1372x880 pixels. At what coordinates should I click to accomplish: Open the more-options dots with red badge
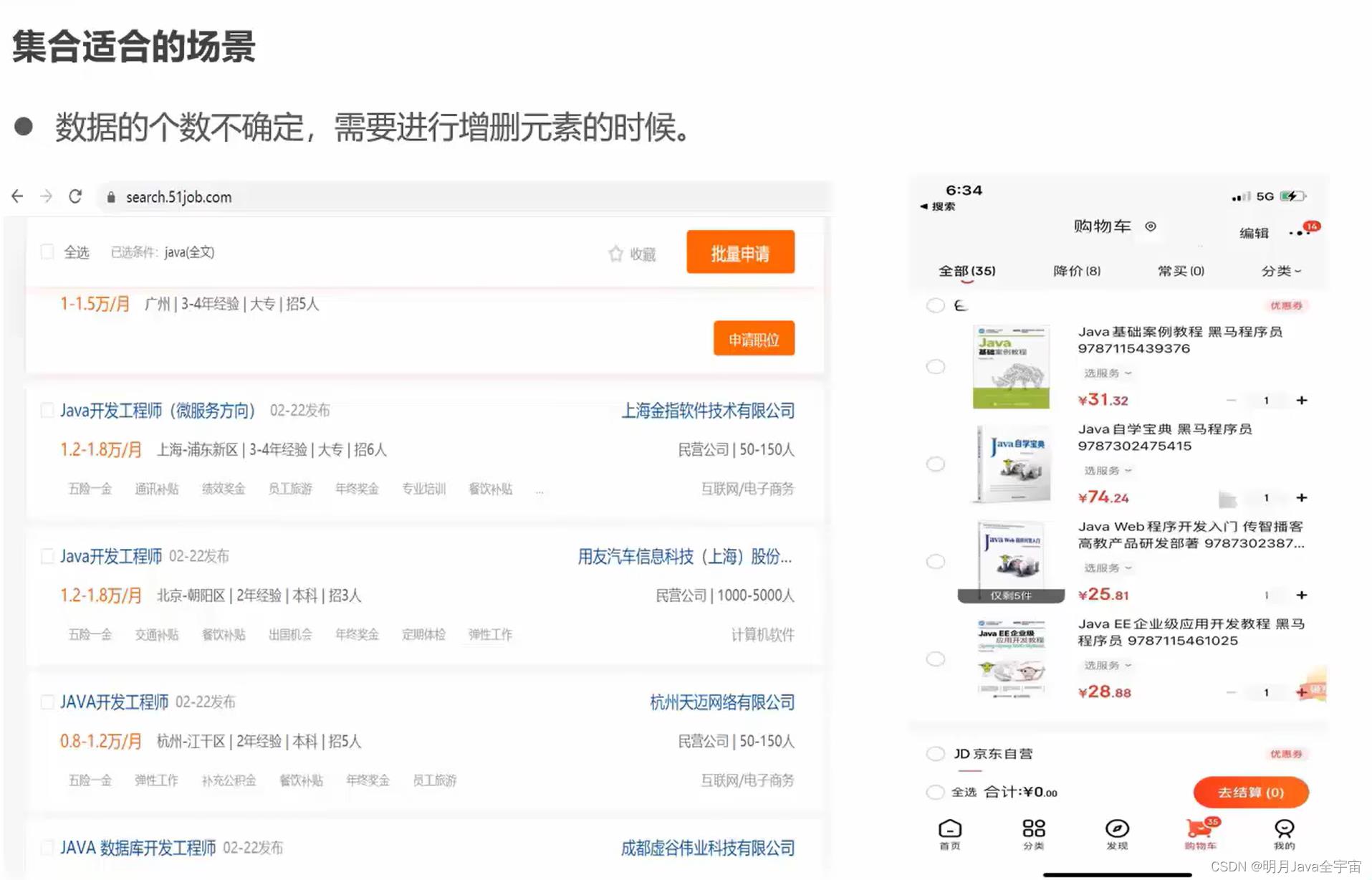pos(1303,231)
